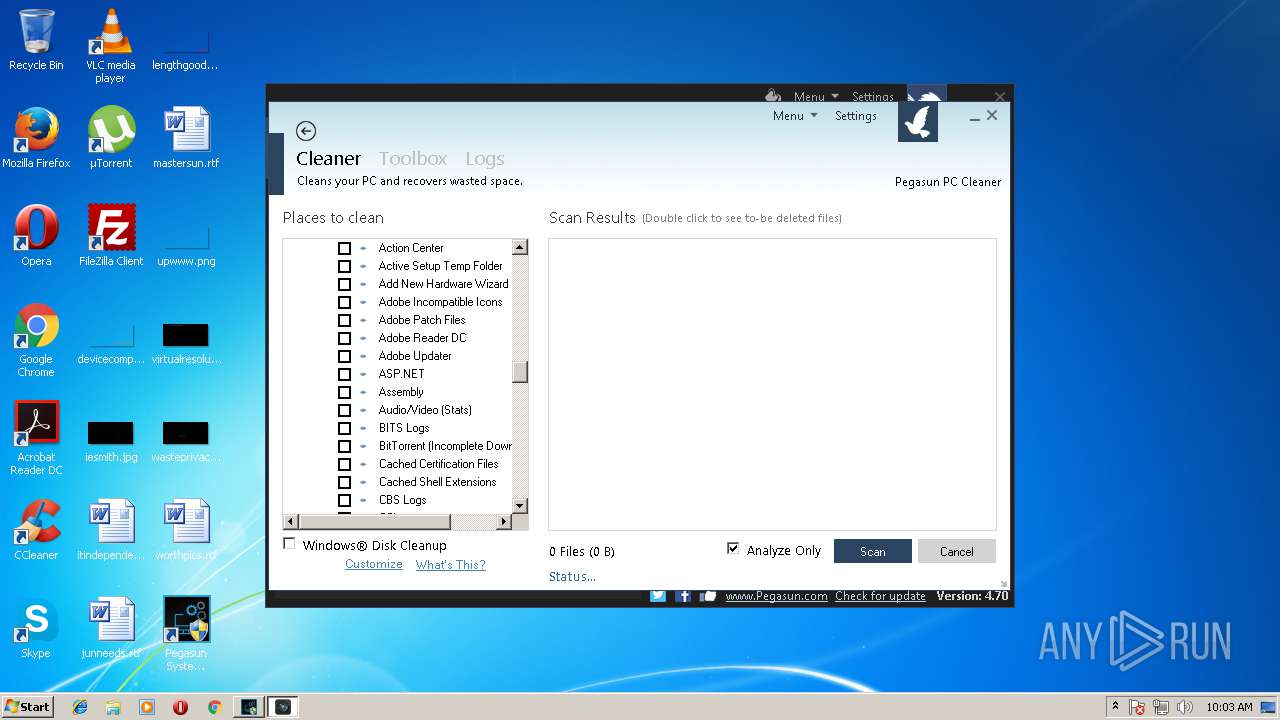
Task: Click the Start button
Action: point(27,706)
